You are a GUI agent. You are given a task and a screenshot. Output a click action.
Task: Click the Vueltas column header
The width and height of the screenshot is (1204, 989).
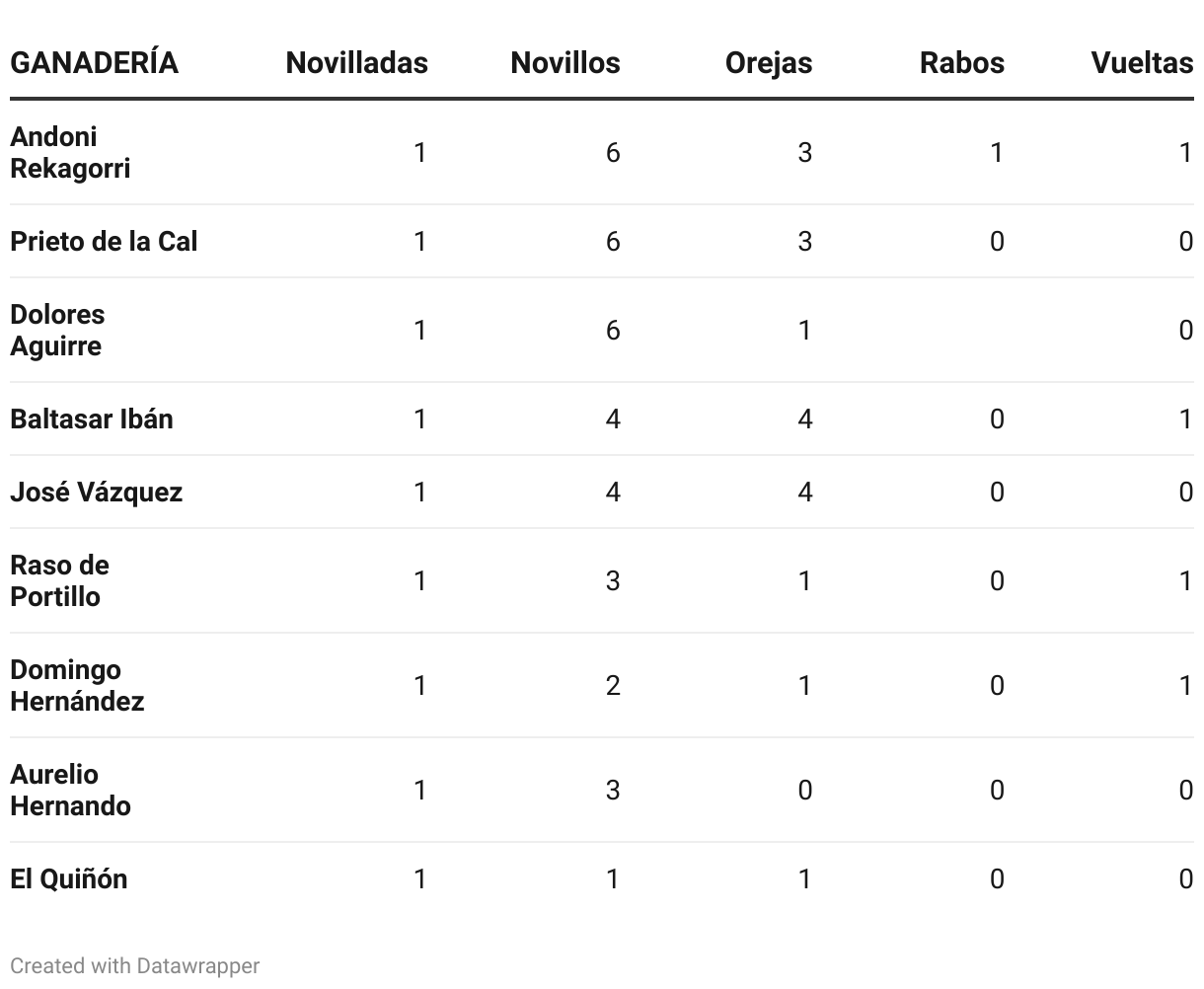[x=1141, y=63]
